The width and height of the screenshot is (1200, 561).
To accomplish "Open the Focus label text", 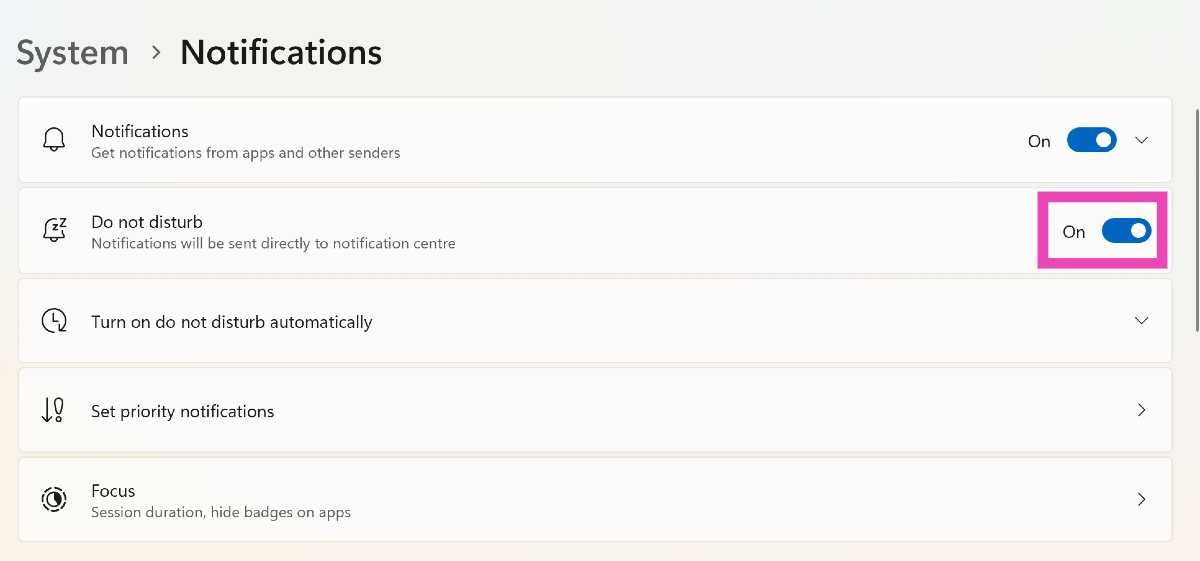I will pos(113,491).
